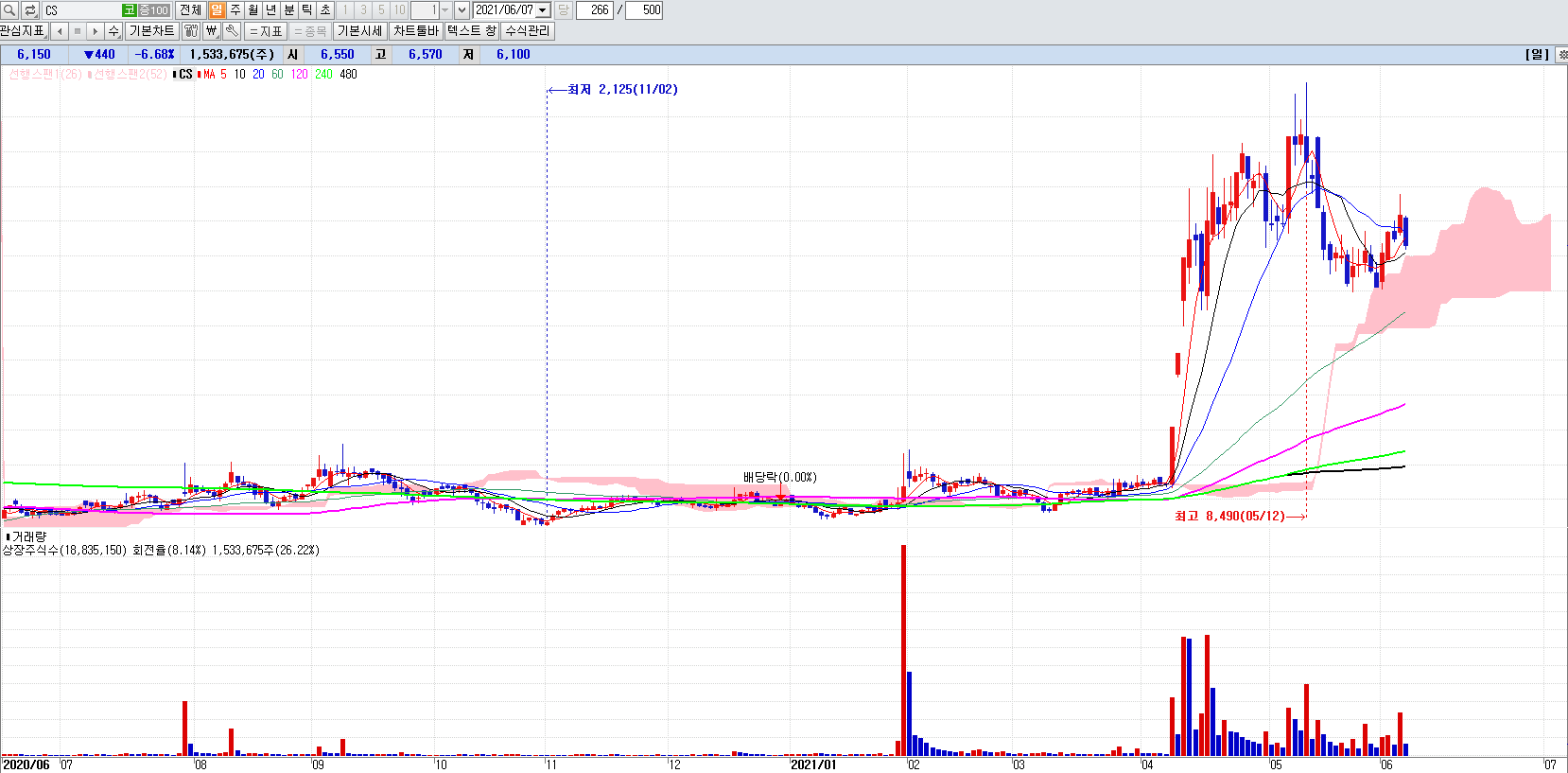Switch chart to second (초) period
The height and width of the screenshot is (773, 1568).
(x=325, y=10)
